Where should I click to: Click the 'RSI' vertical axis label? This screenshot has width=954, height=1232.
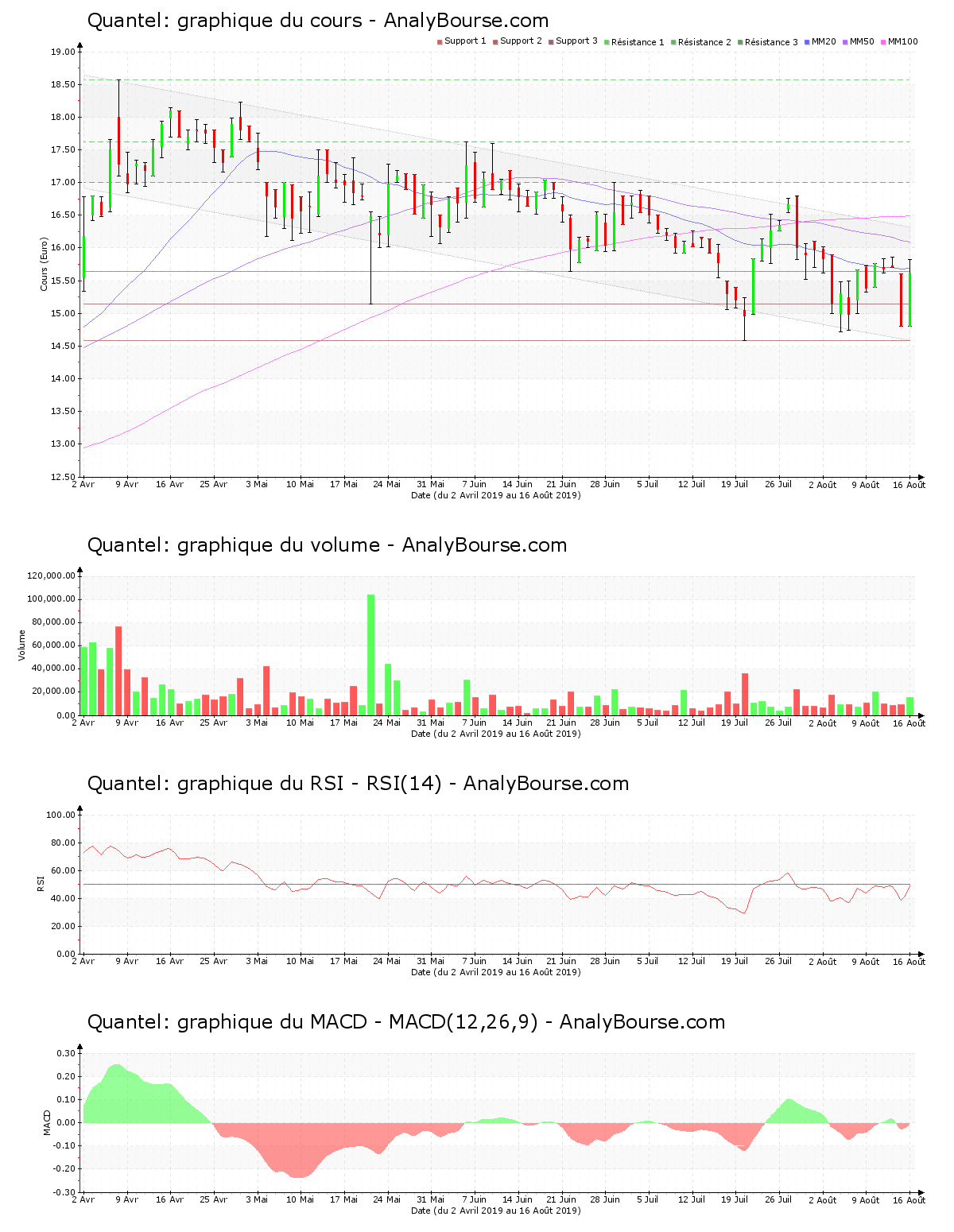[x=41, y=883]
